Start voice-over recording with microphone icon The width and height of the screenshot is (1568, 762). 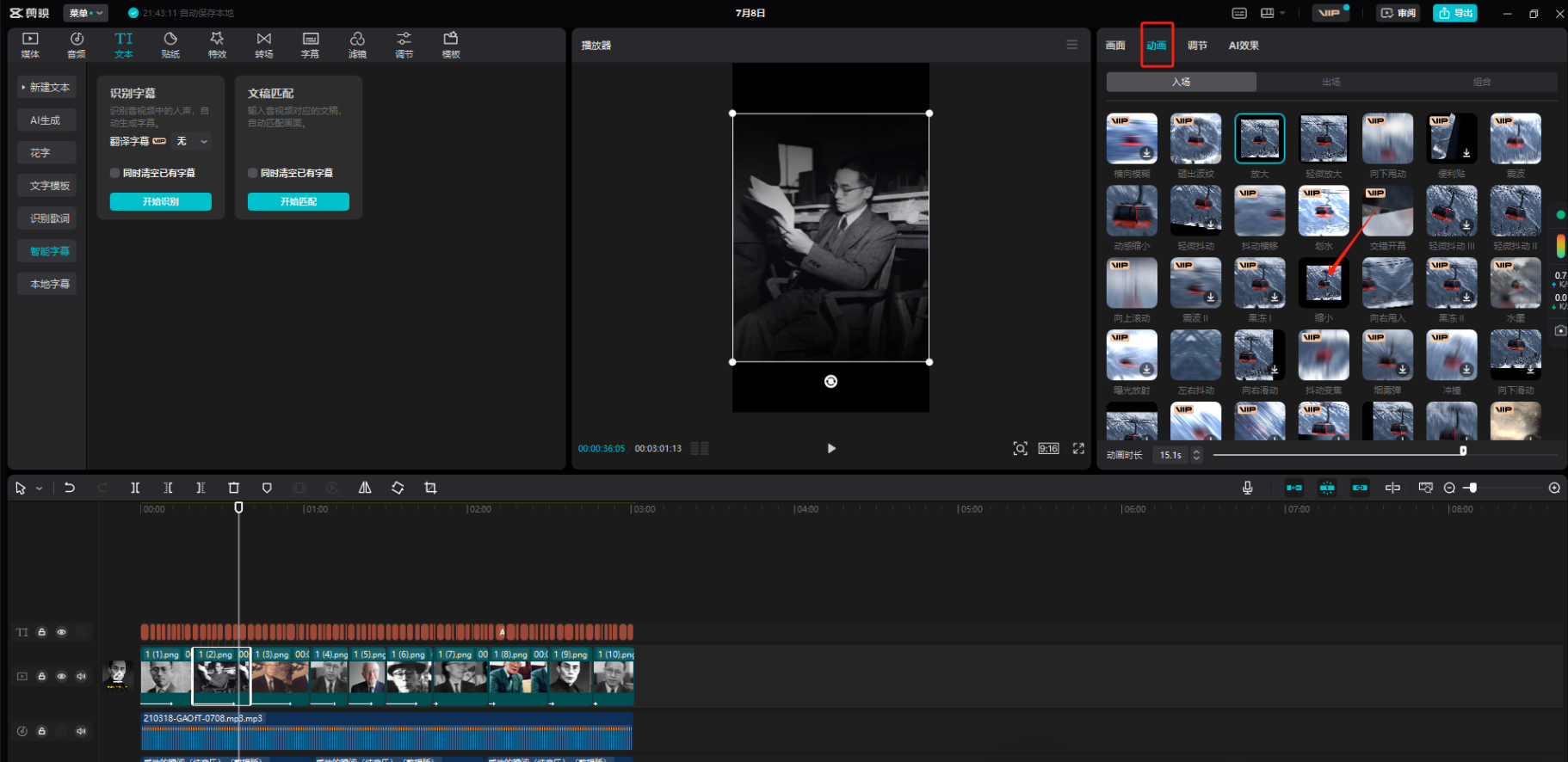pos(1247,488)
